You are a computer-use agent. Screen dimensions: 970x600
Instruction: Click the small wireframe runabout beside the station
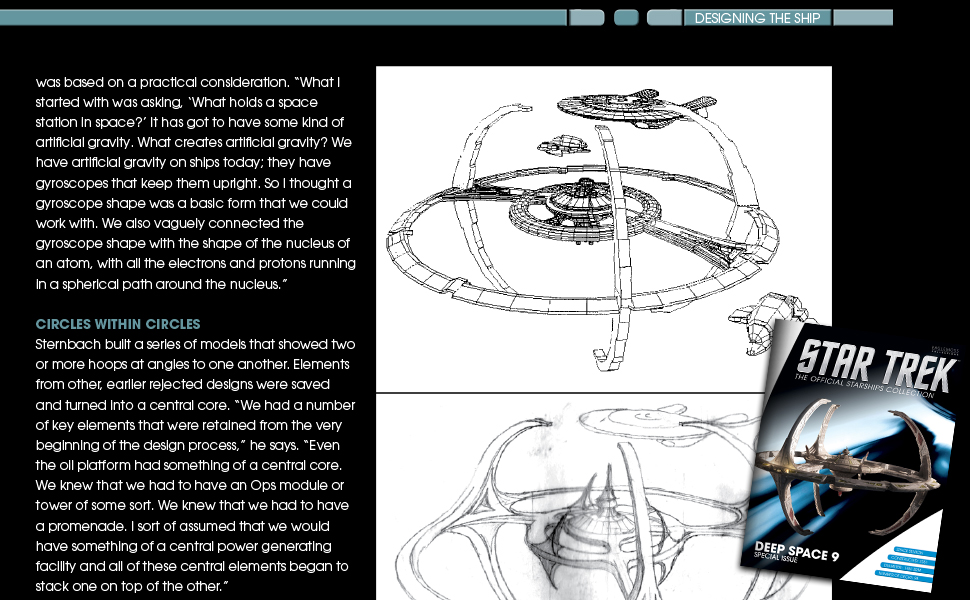(562, 146)
